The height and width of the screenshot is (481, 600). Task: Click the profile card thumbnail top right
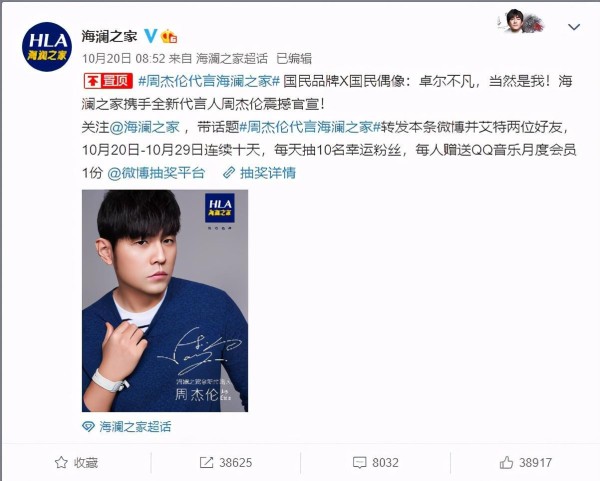click(520, 21)
